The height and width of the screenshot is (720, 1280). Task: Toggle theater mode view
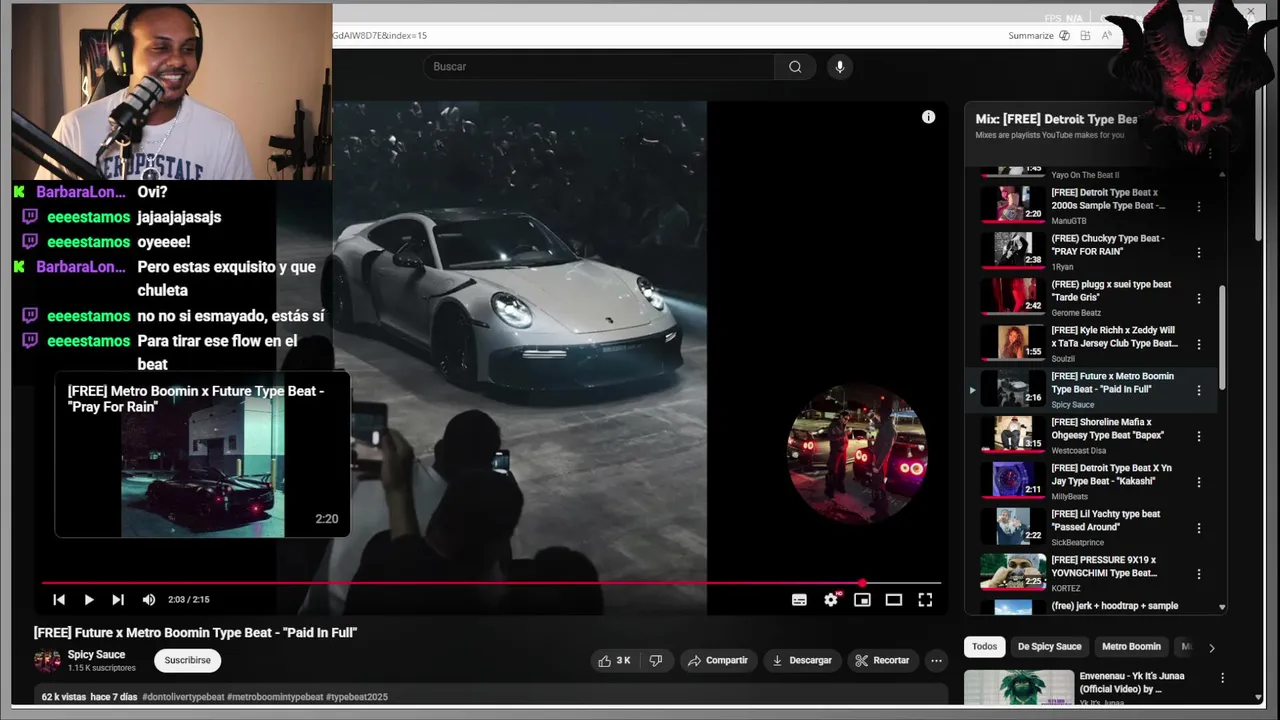[x=894, y=600]
